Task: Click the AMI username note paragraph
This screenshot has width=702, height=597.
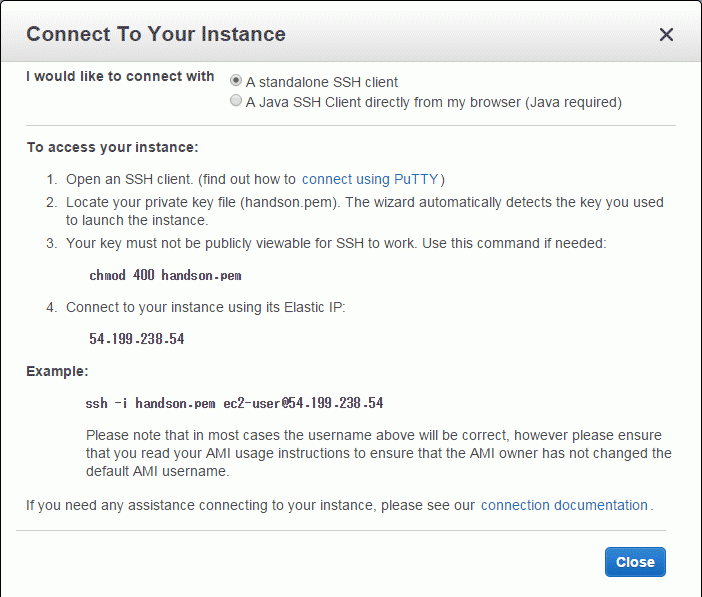Action: [x=378, y=453]
